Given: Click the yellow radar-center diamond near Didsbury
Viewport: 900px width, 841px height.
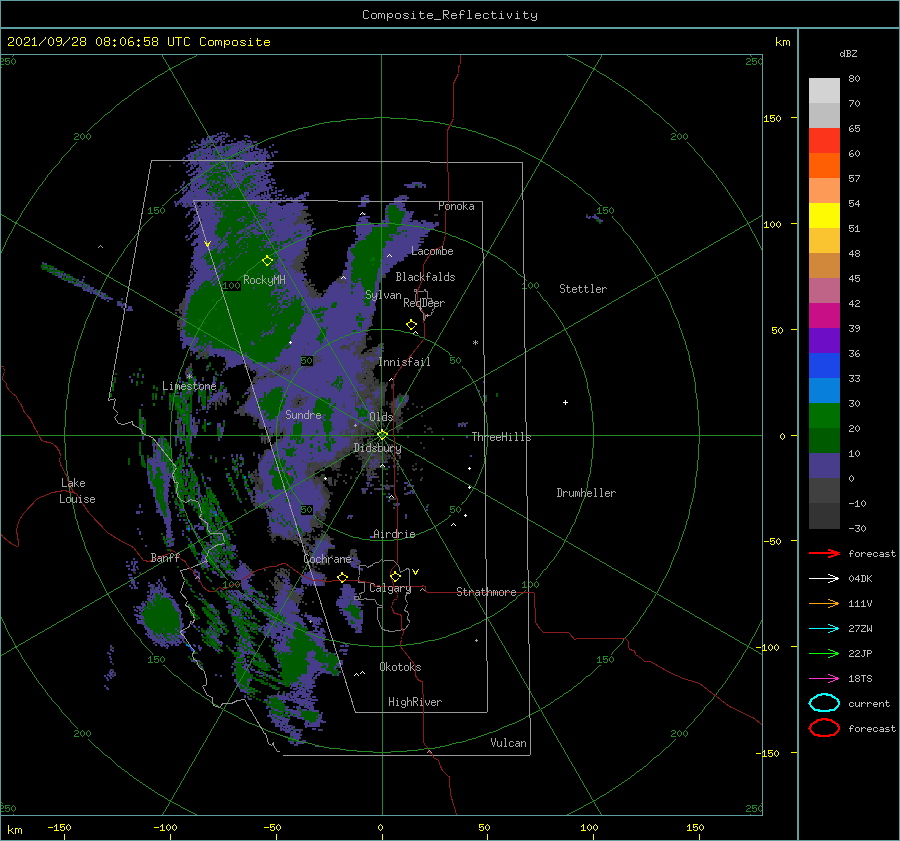Looking at the screenshot, I should tap(382, 435).
